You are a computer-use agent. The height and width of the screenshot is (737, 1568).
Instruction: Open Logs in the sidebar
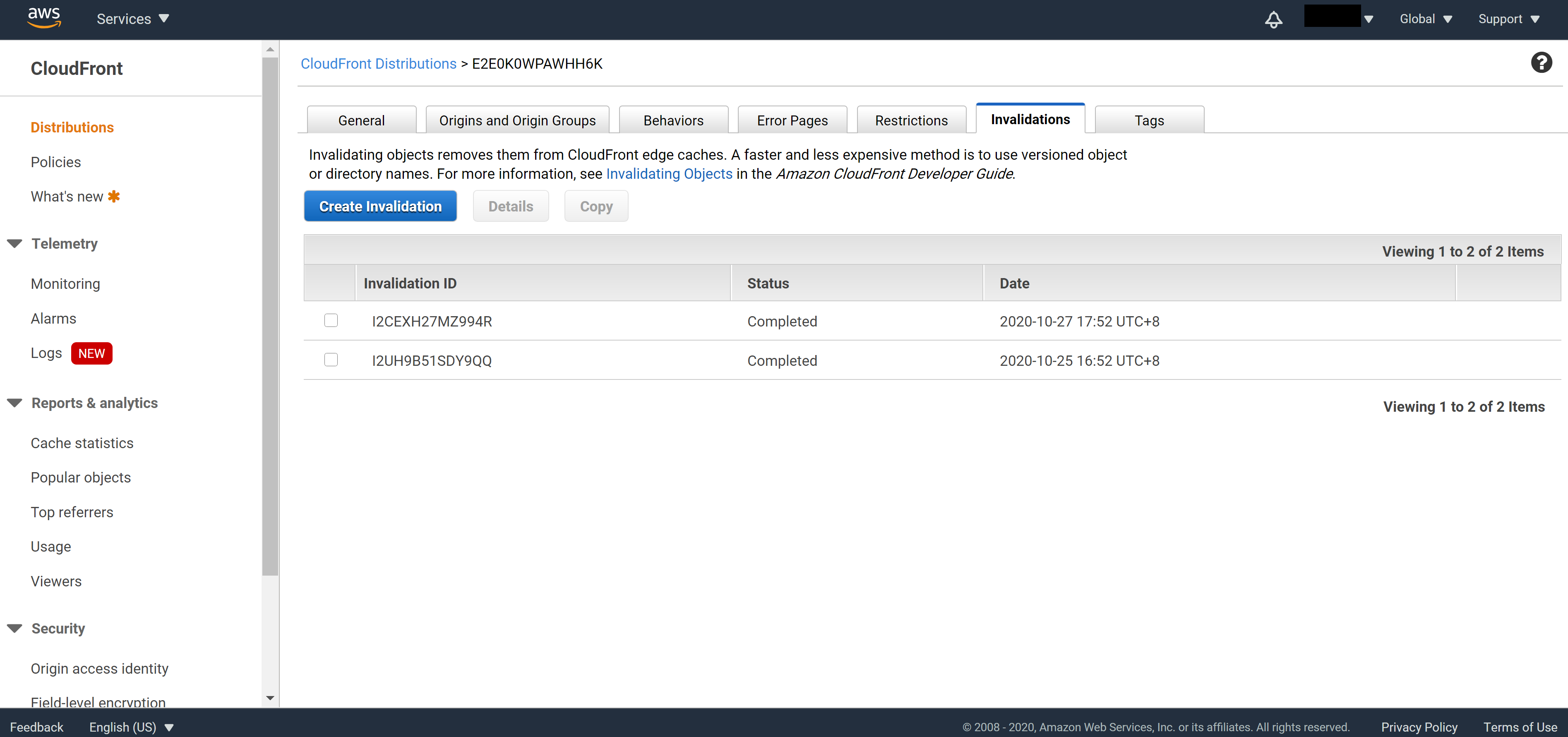click(46, 353)
